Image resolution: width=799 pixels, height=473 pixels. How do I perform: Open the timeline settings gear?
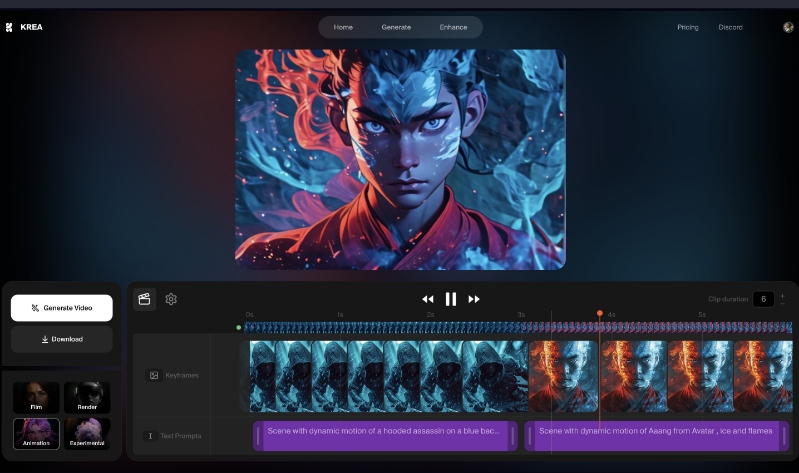coord(171,299)
